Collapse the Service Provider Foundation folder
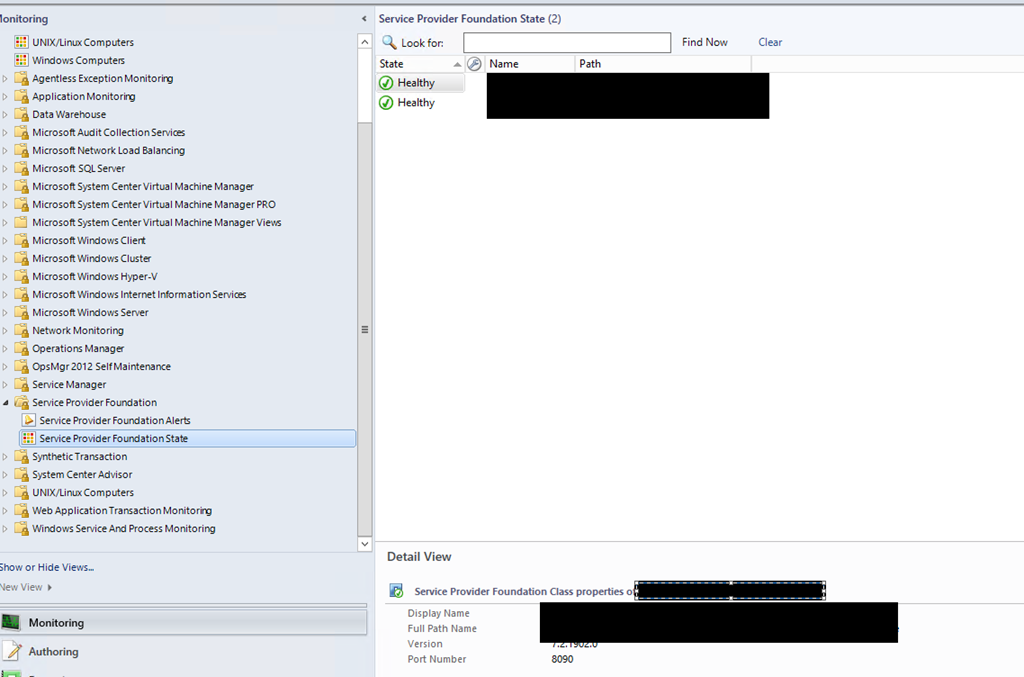This screenshot has width=1024, height=677. click(5, 403)
